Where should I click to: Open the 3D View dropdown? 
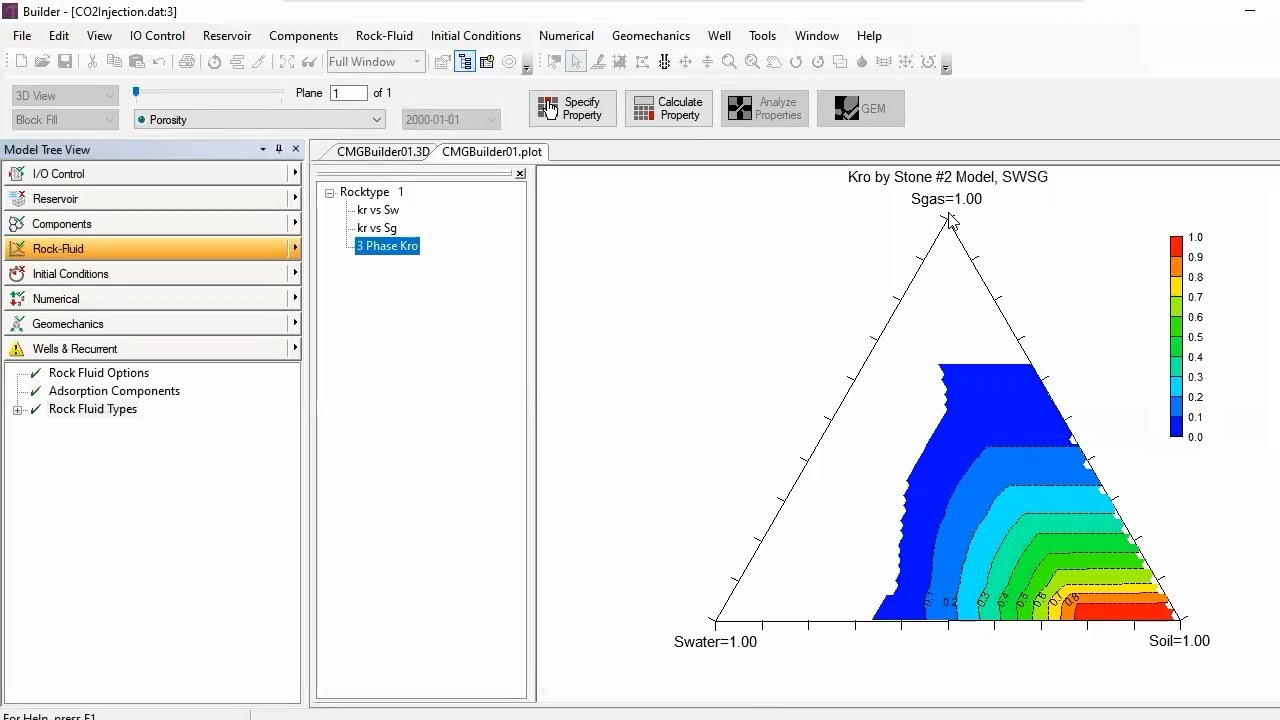coord(65,96)
